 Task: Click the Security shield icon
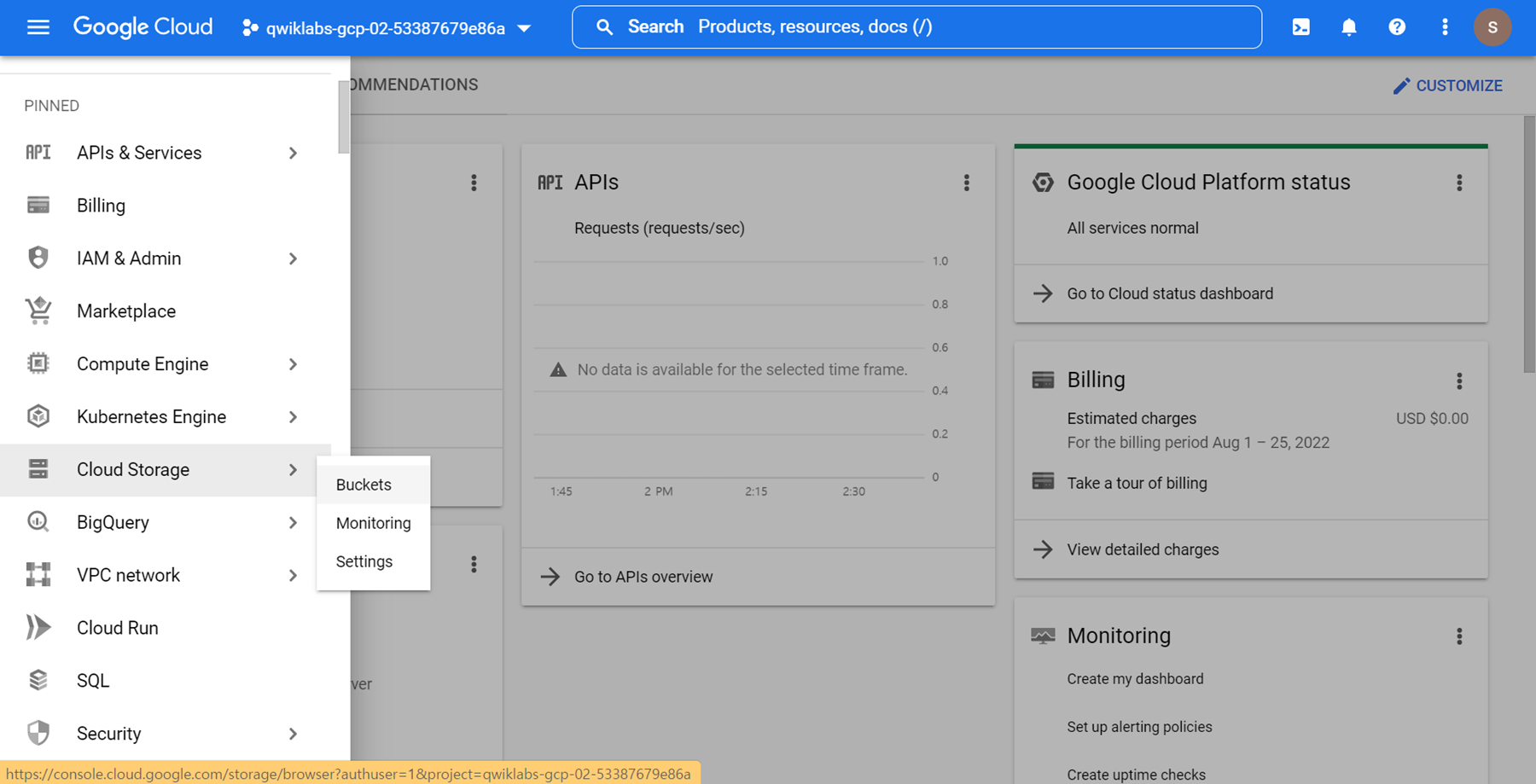(x=38, y=733)
